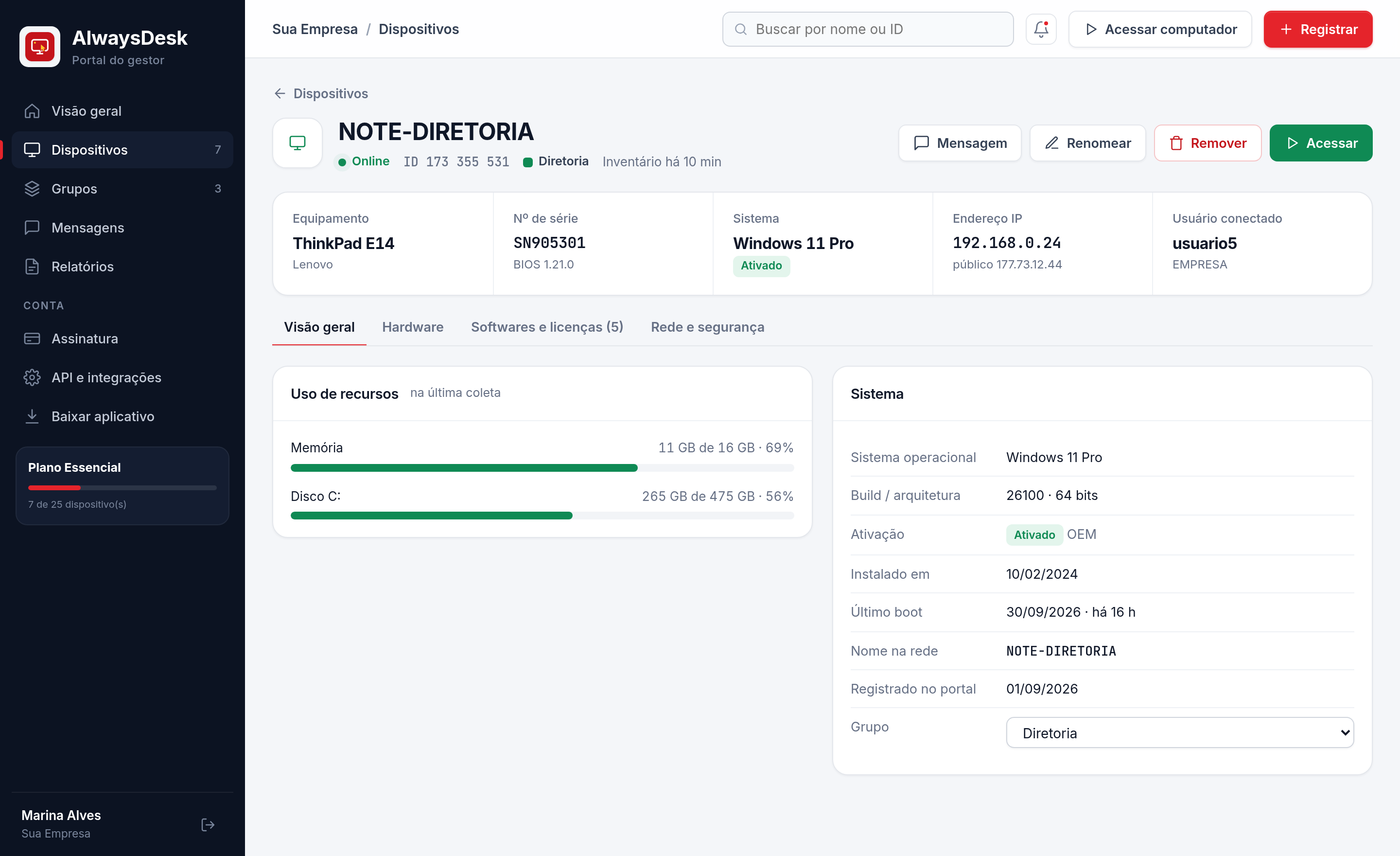Viewport: 1400px width, 856px height.
Task: Open the notifications bell
Action: tap(1041, 29)
